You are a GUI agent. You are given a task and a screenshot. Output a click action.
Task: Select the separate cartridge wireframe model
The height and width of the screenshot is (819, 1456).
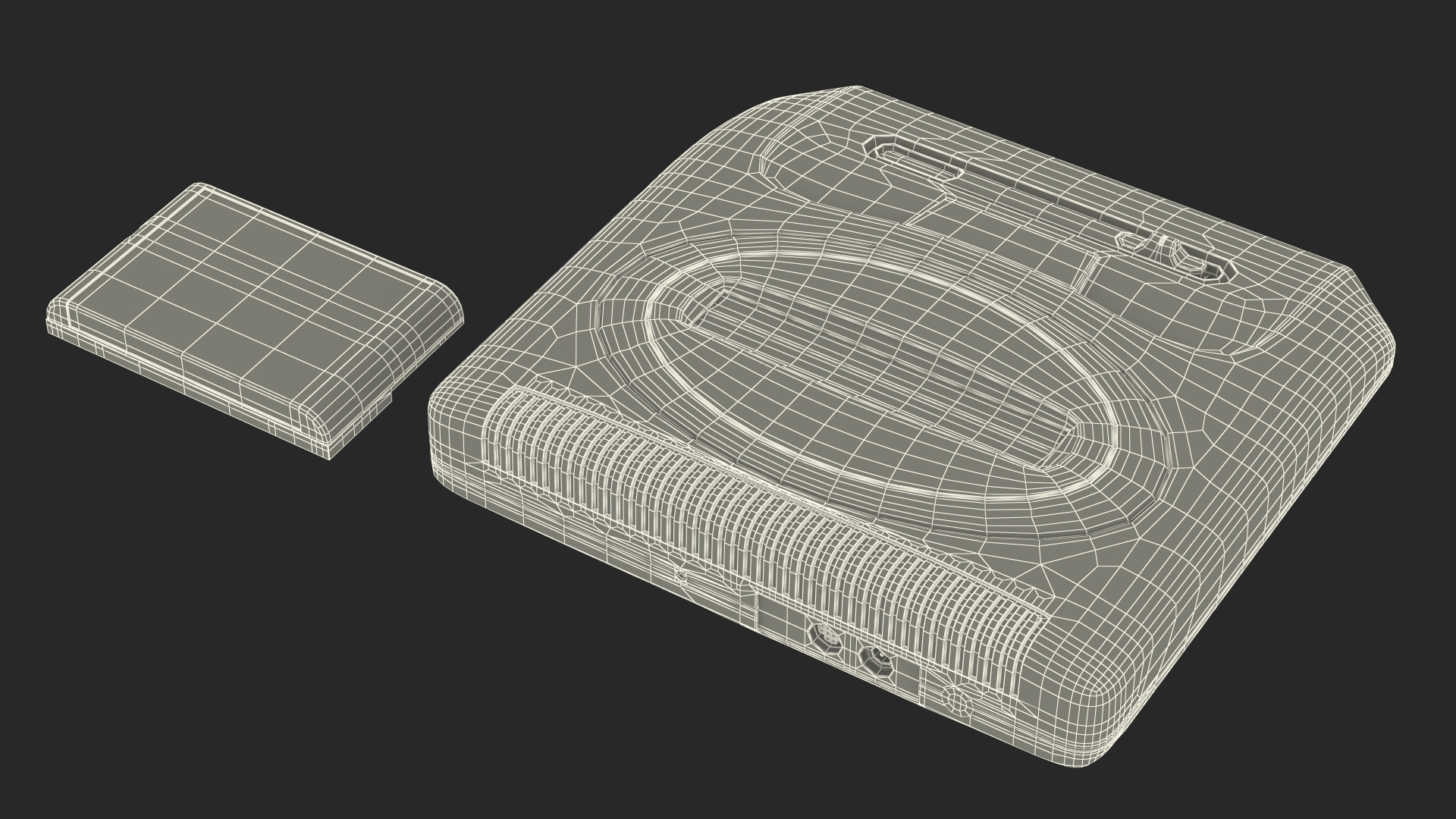(x=256, y=320)
